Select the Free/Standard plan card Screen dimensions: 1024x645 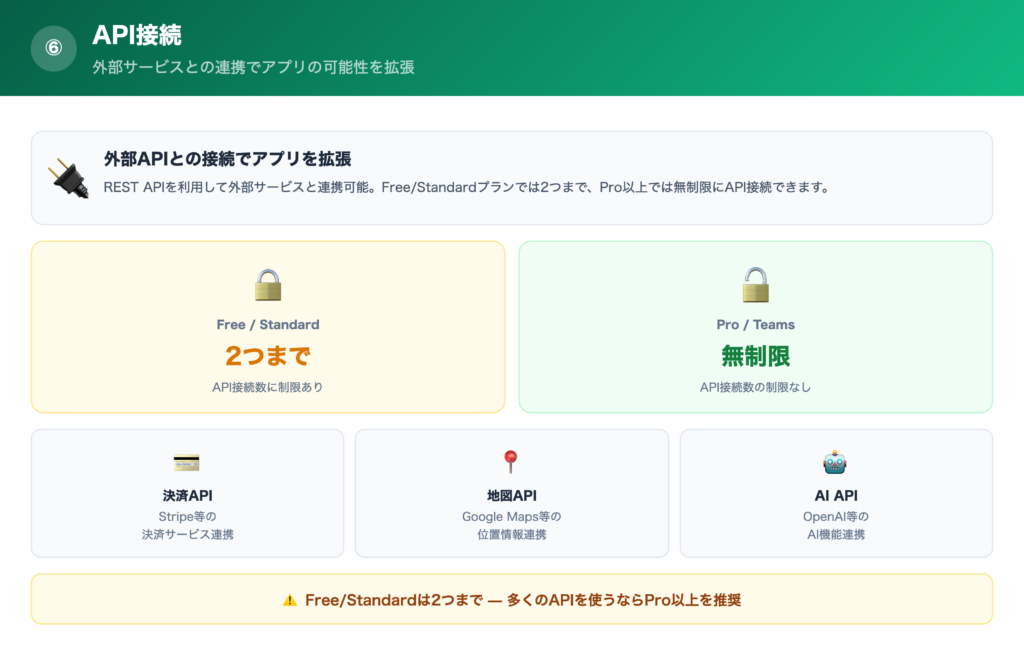267,325
